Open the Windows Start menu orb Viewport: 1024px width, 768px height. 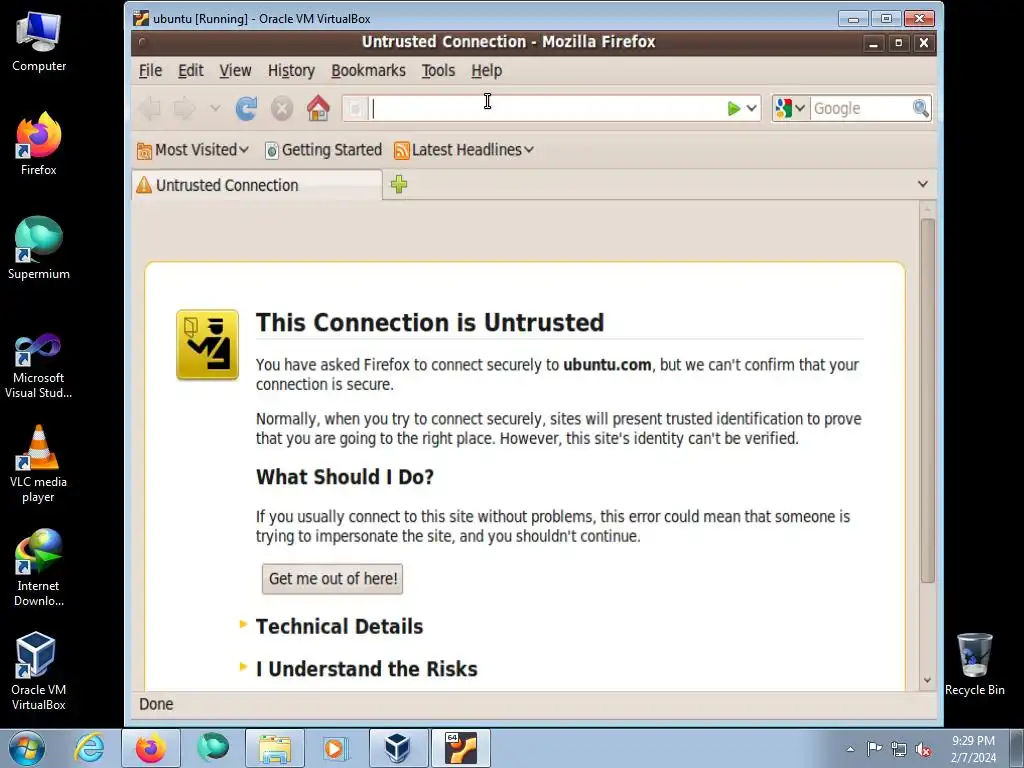point(27,748)
